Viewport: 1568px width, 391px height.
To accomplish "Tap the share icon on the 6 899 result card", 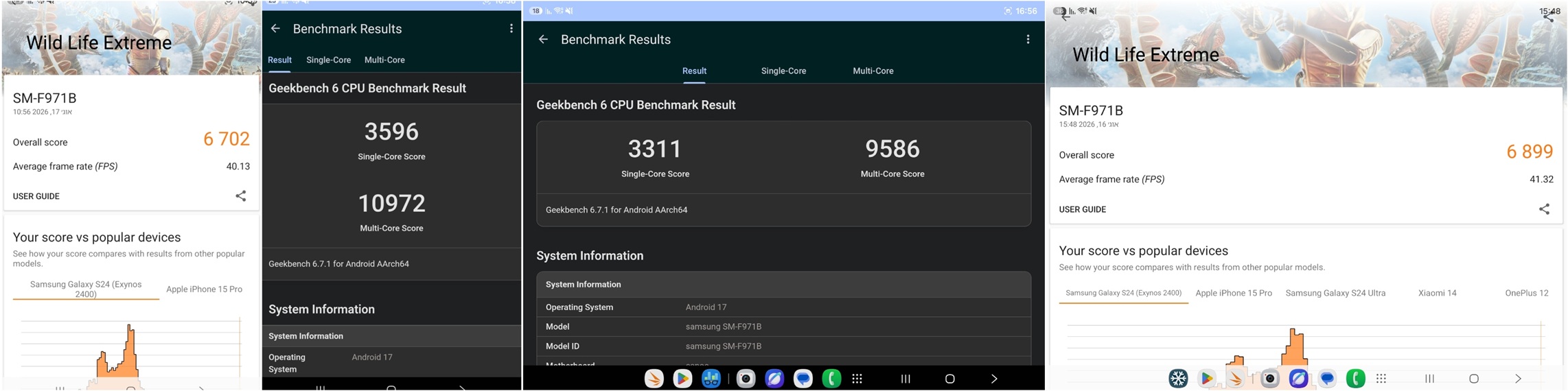I will pyautogui.click(x=1544, y=209).
